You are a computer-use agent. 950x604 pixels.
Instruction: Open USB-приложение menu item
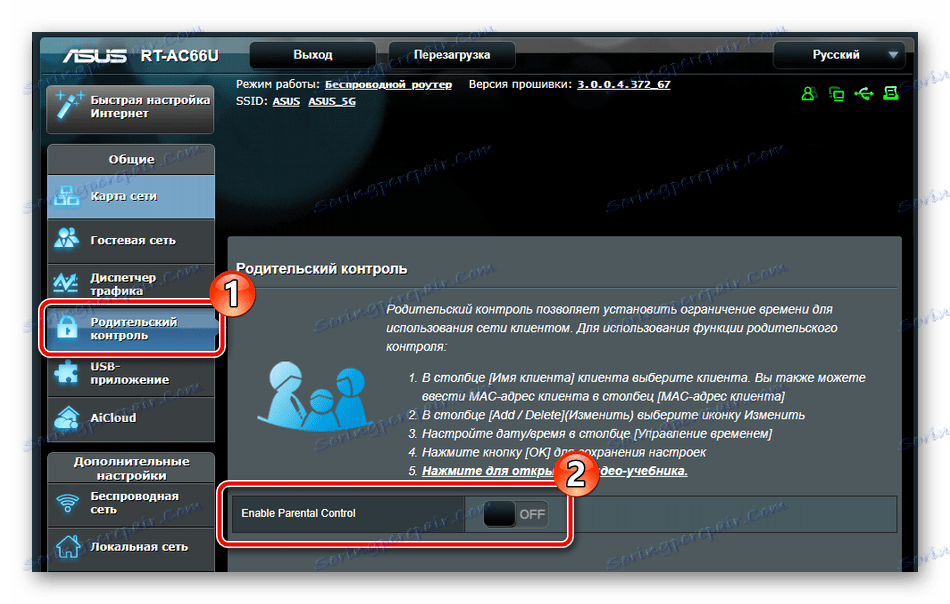coord(131,373)
